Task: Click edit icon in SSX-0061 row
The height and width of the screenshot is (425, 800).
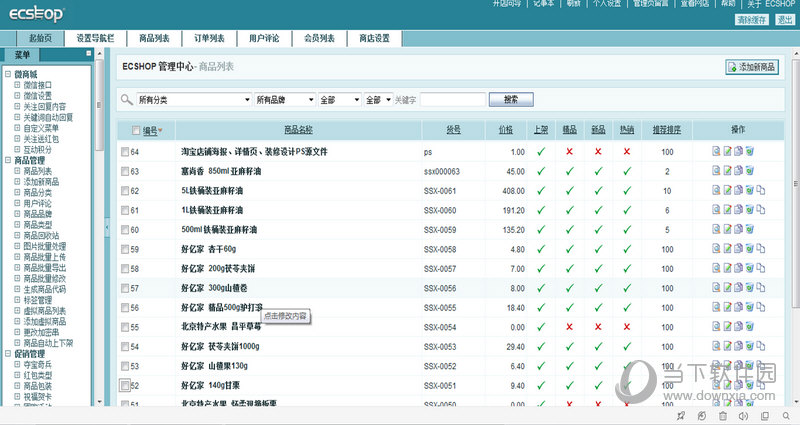Action: click(728, 190)
